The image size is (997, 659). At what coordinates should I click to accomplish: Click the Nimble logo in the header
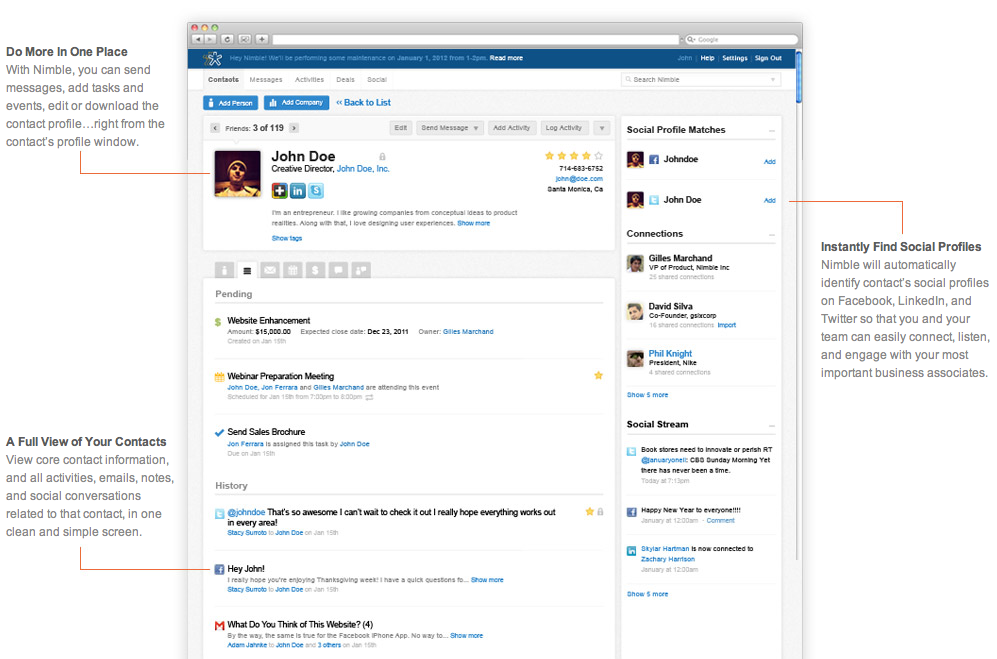click(212, 59)
